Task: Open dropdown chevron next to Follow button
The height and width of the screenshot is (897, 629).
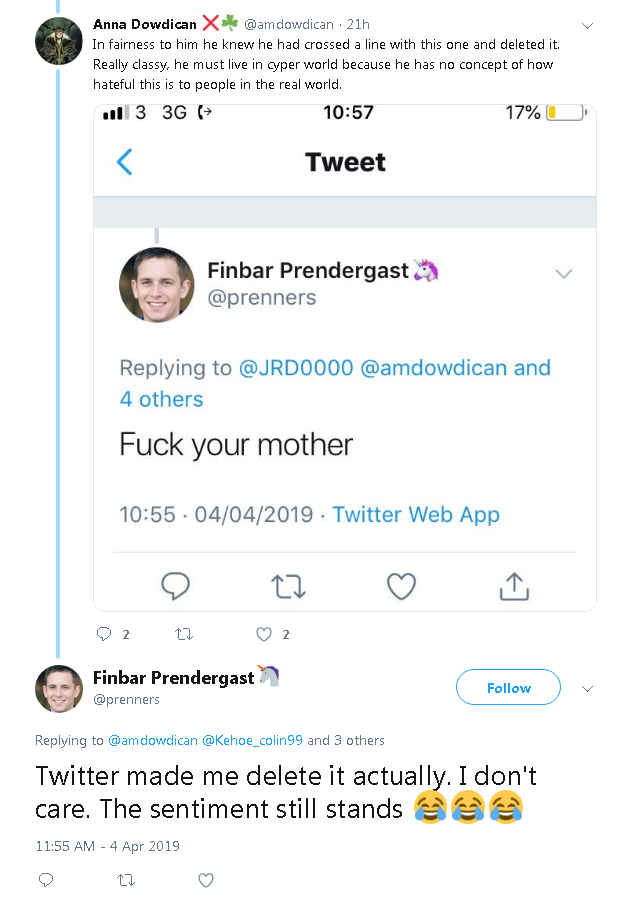Action: 587,688
